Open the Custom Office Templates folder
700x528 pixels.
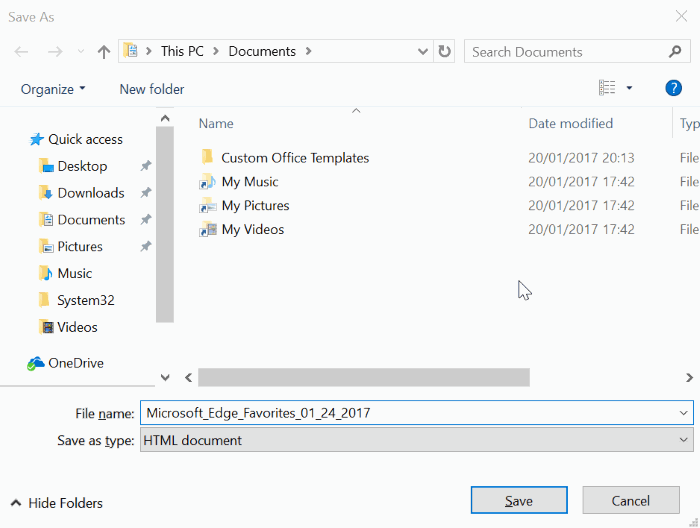coord(295,158)
